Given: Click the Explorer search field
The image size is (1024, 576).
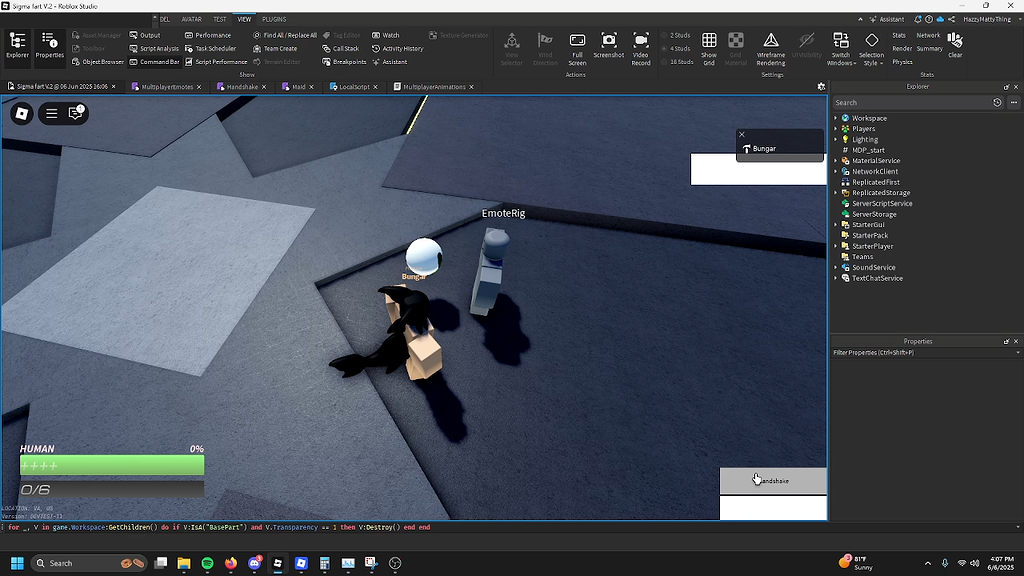Looking at the screenshot, I should click(x=911, y=103).
